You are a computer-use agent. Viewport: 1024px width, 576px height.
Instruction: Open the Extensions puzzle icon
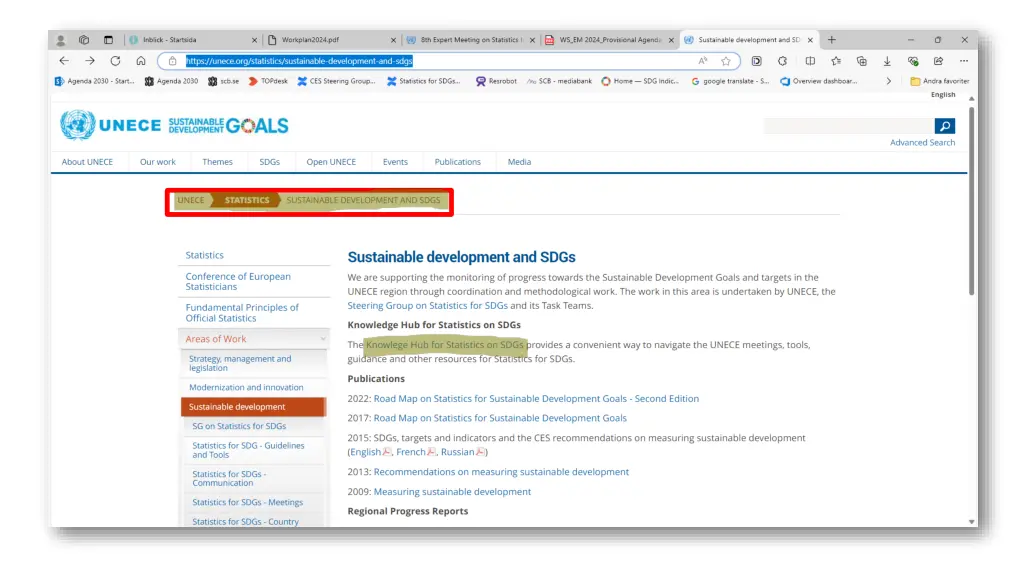782,61
